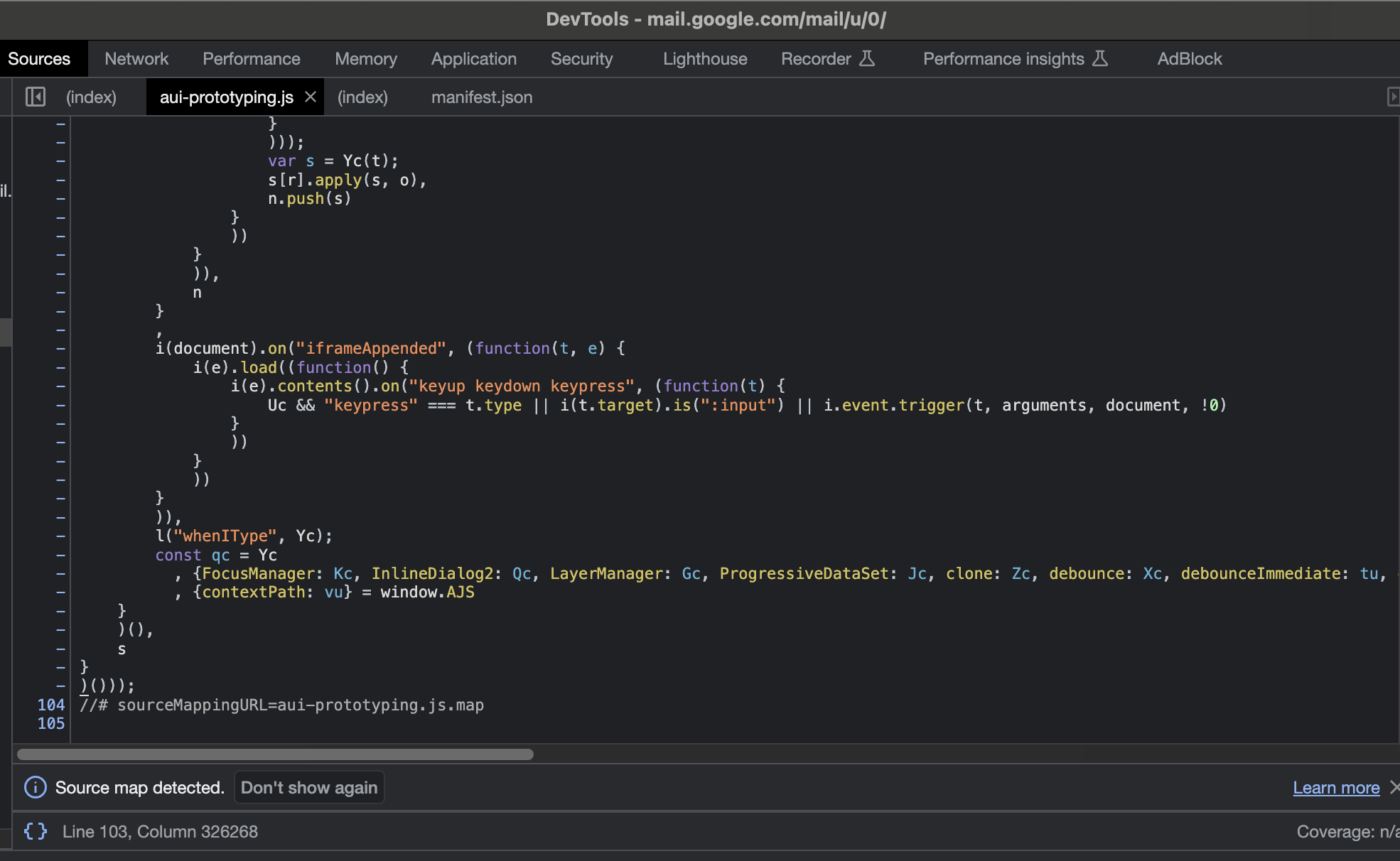Open the Lighthouse panel tab
1400x861 pixels.
[x=705, y=59]
